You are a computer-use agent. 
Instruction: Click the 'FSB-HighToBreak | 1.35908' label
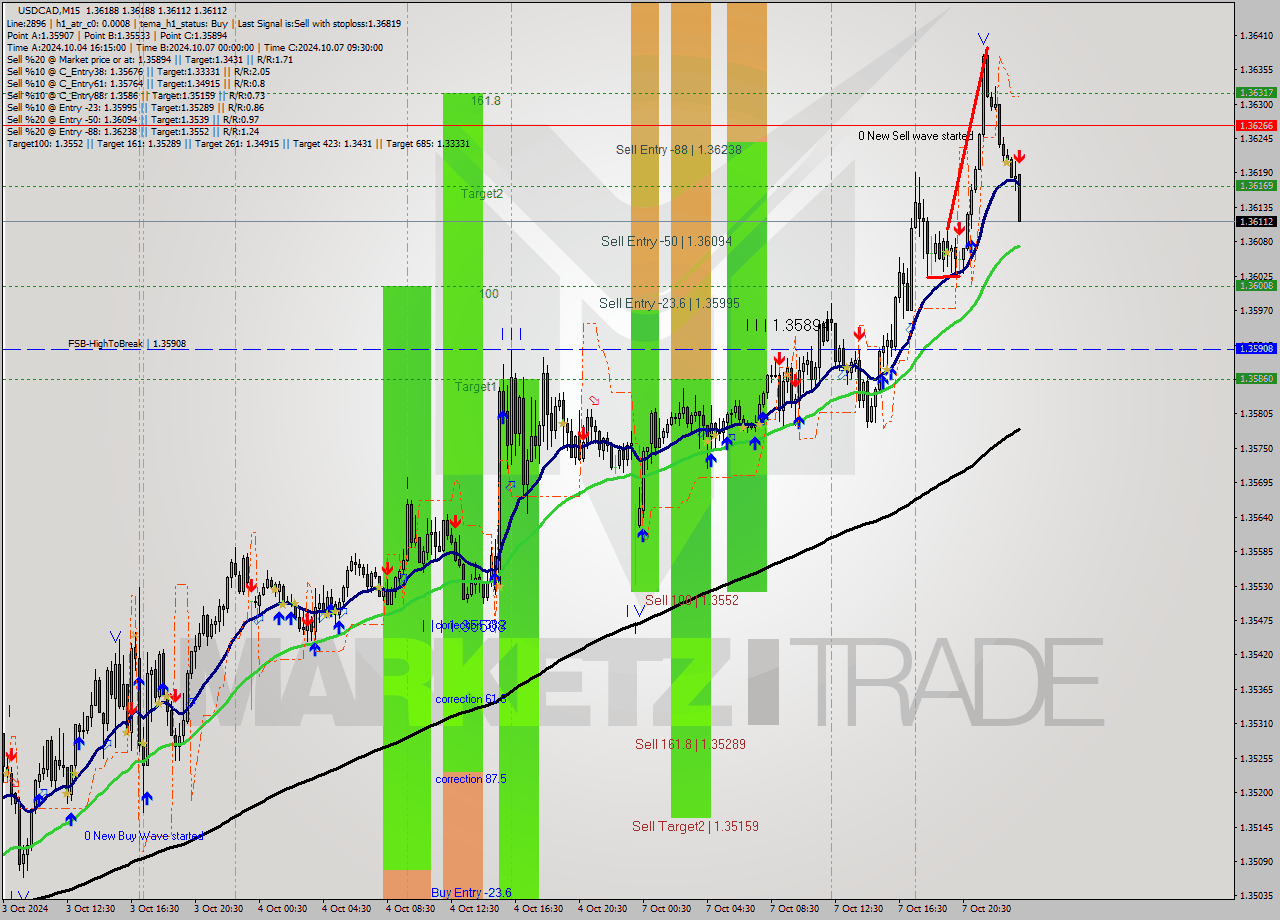tap(127, 344)
